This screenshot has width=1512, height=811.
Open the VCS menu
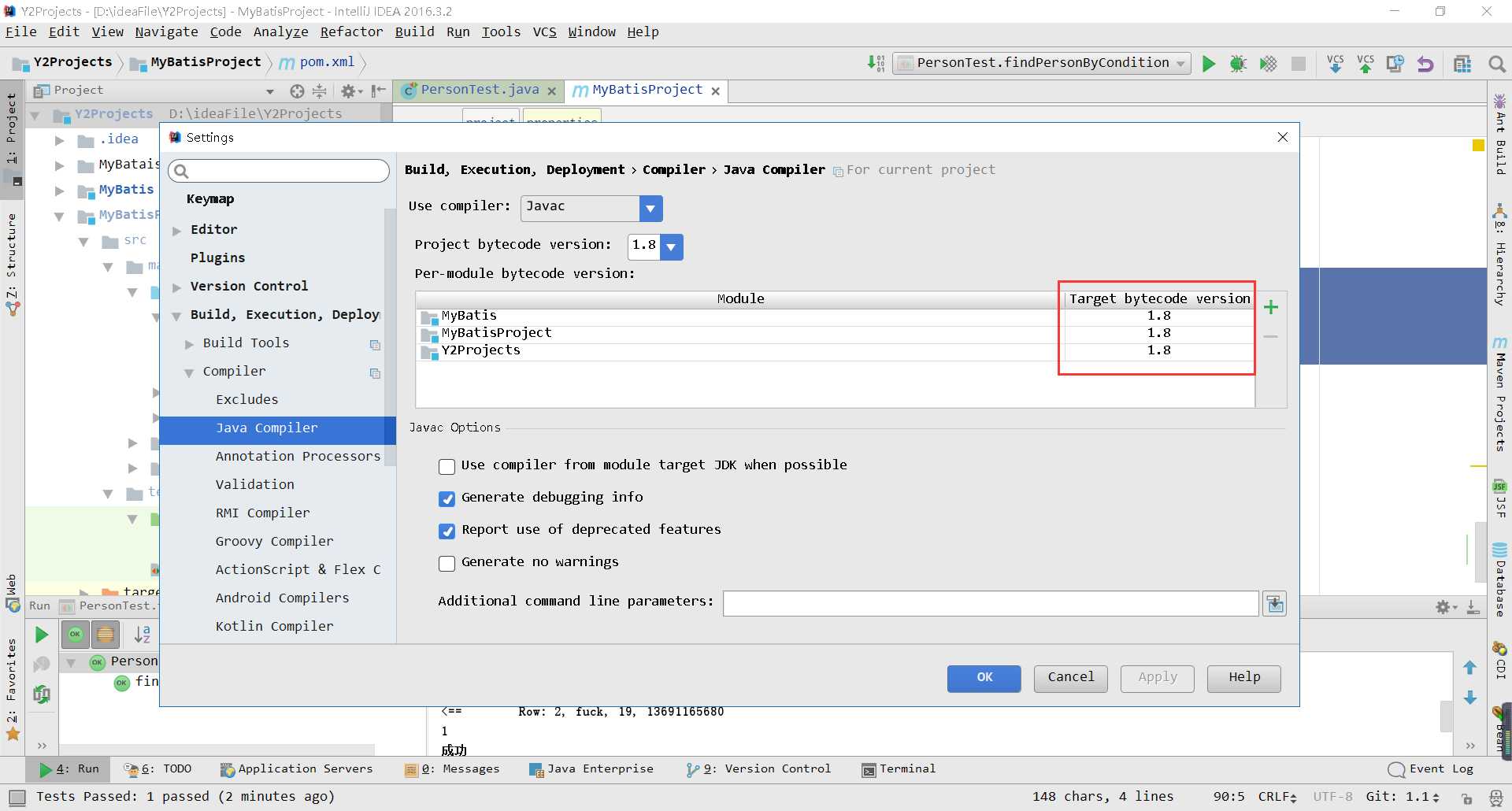tap(544, 31)
